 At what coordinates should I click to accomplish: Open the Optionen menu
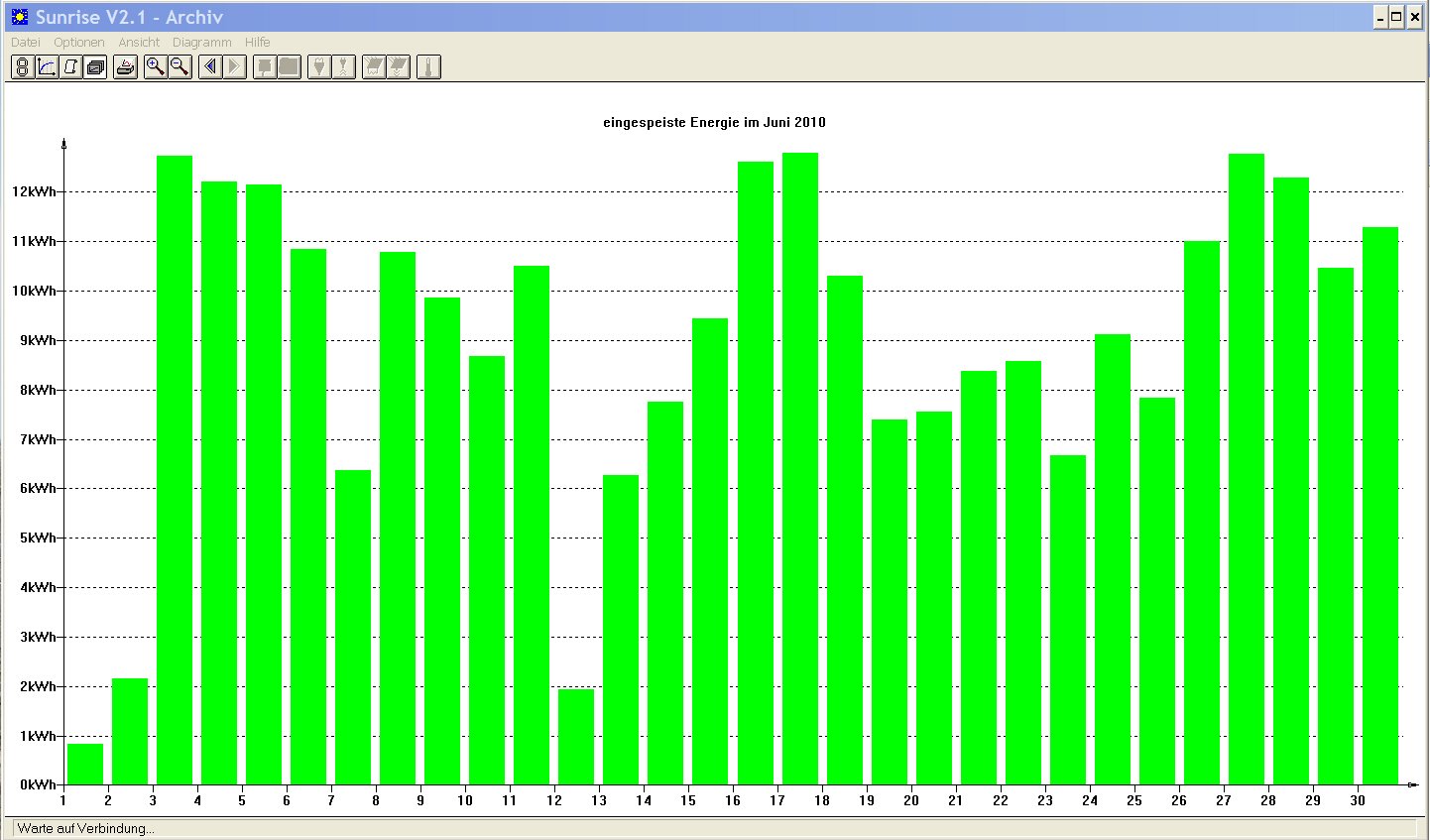pyautogui.click(x=79, y=43)
